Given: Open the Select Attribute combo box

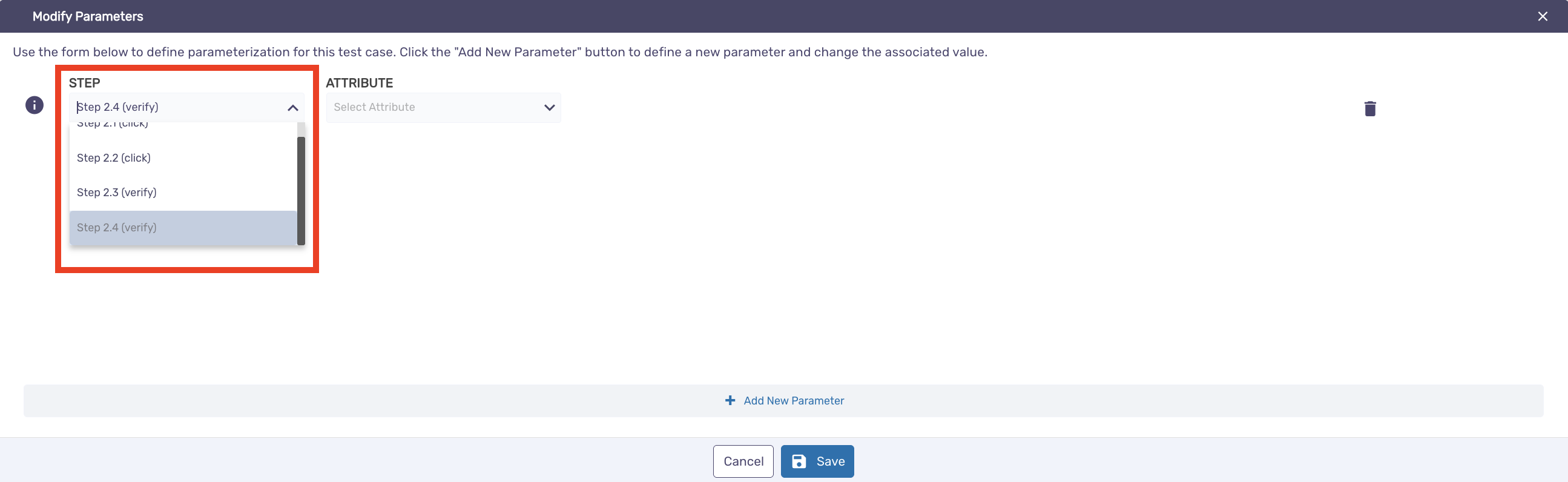Looking at the screenshot, I should point(443,108).
